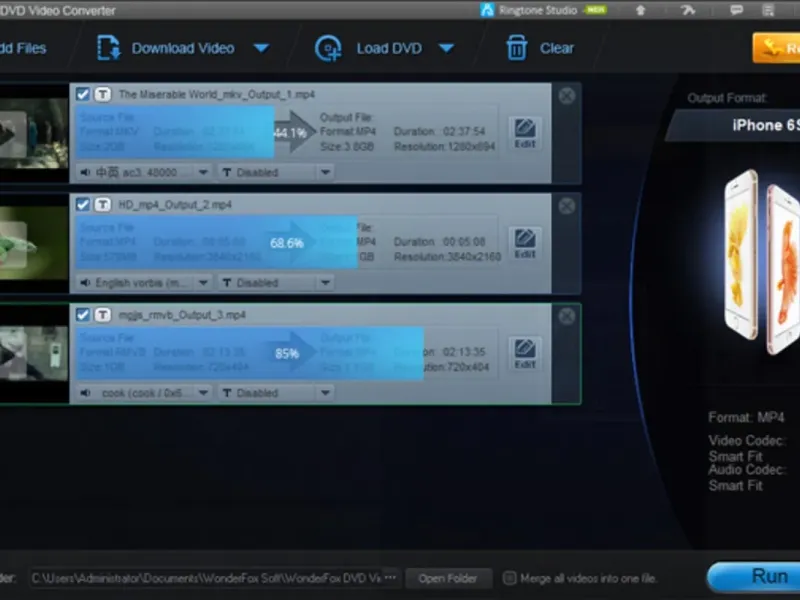Edit the mgjs_rmvb_Output_3.mp4 video
This screenshot has width=800, height=600.
click(x=525, y=353)
